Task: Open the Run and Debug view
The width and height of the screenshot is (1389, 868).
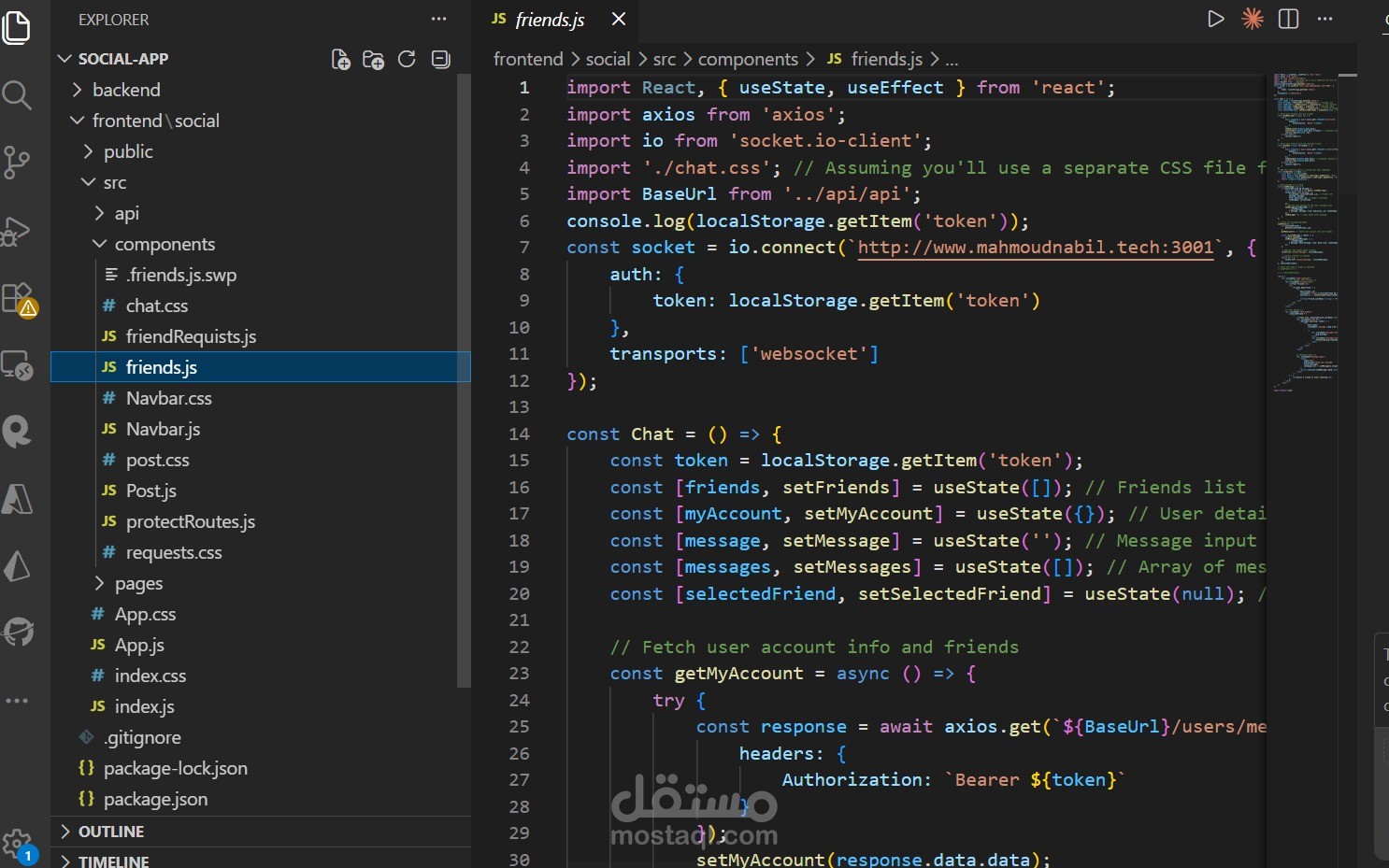Action: click(18, 231)
